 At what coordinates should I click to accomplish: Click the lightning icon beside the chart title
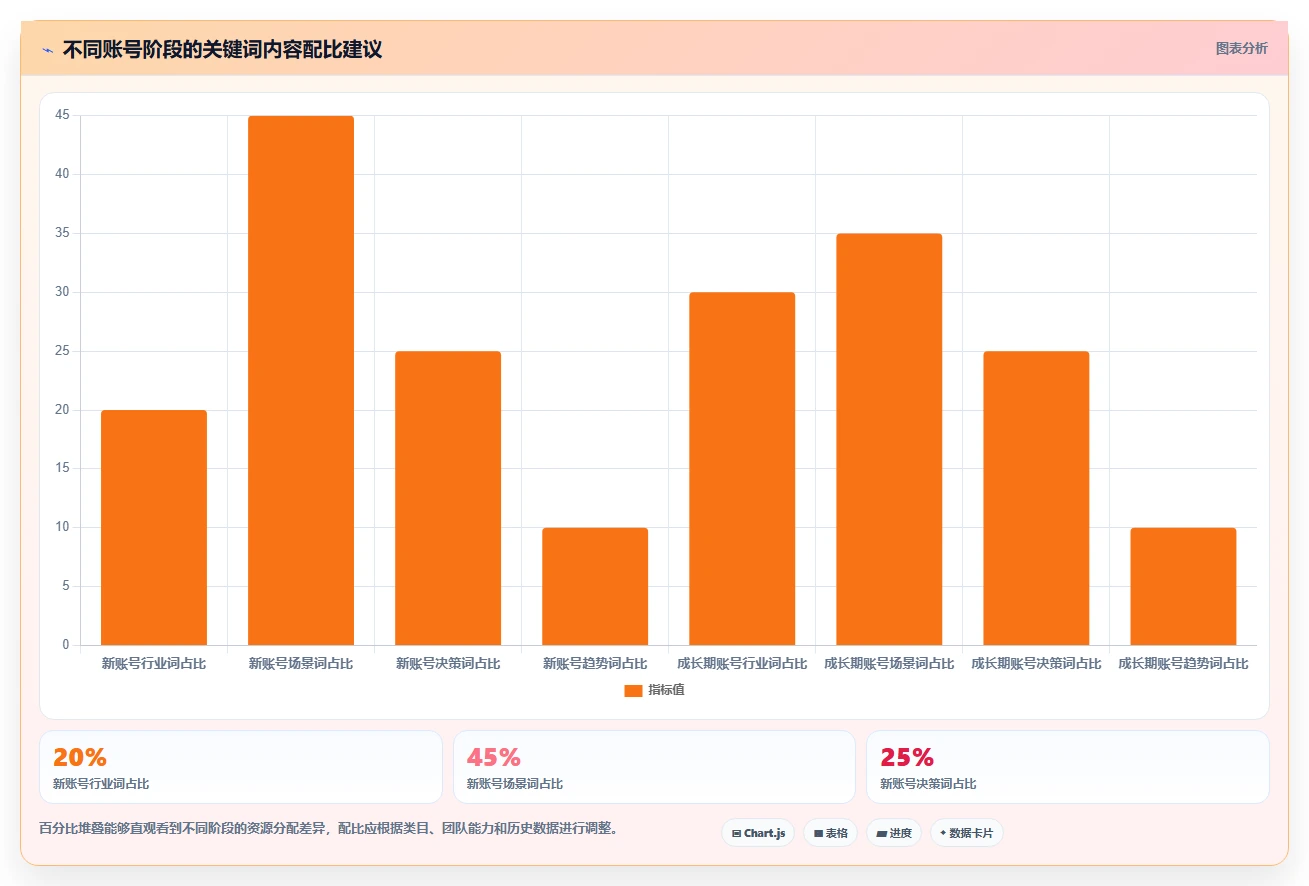47,50
